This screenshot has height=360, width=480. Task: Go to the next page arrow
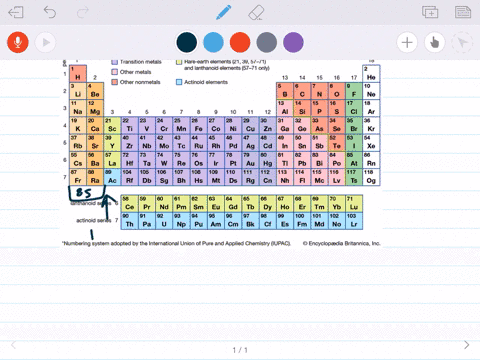click(467, 345)
